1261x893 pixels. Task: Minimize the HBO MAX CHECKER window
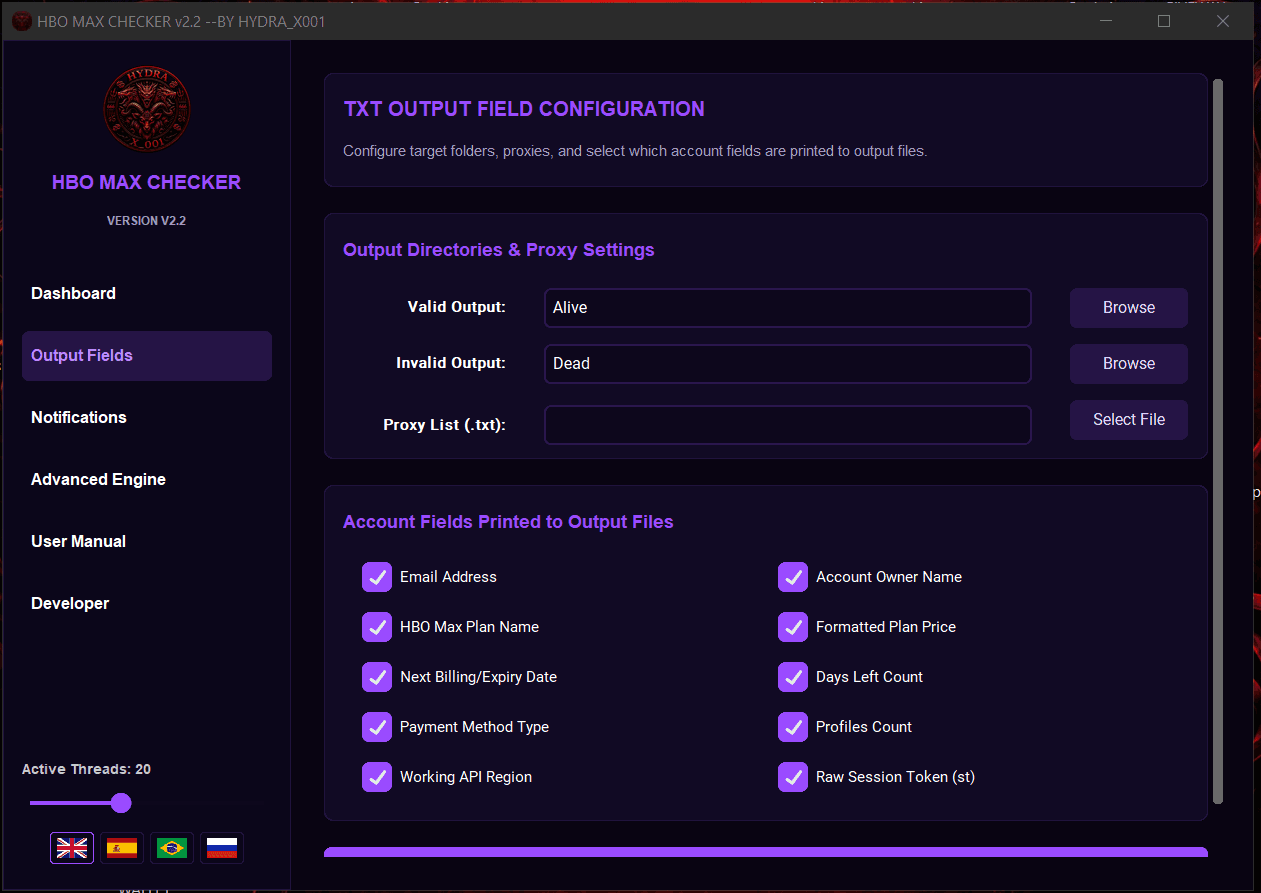(1106, 21)
